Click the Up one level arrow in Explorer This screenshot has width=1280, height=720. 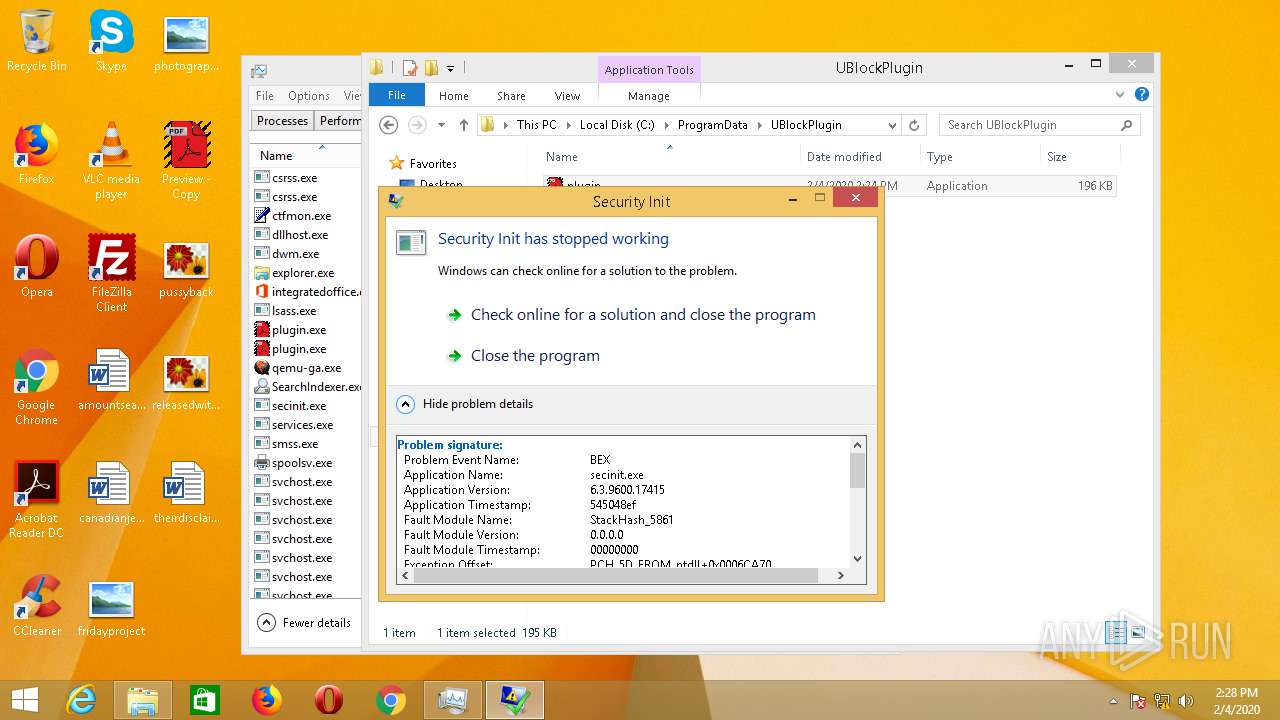(464, 125)
